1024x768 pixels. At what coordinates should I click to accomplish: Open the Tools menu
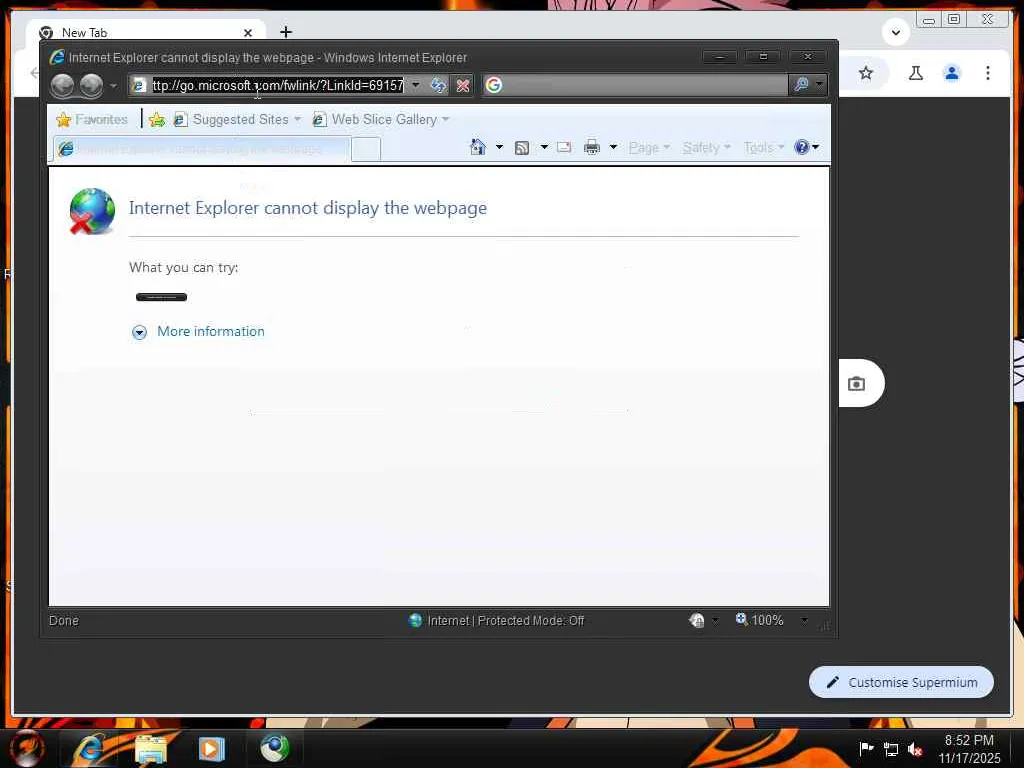click(763, 148)
